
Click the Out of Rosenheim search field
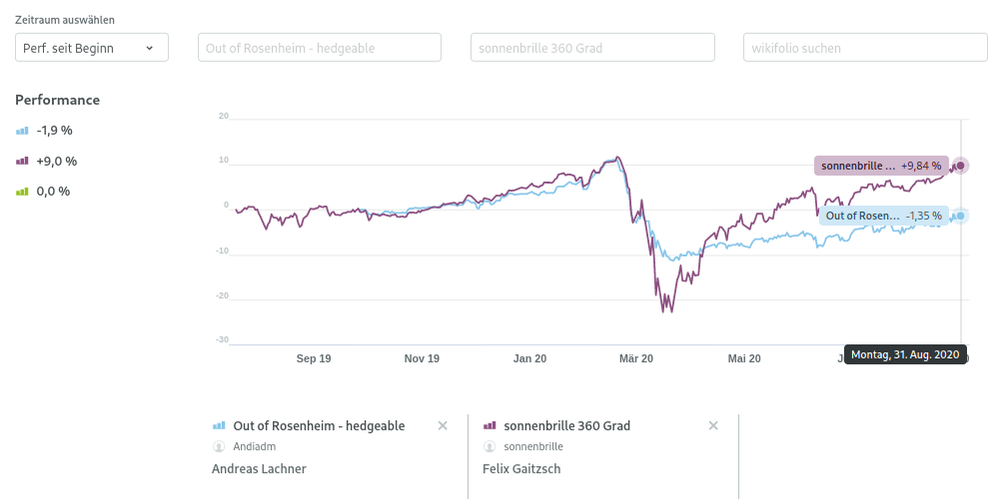(319, 47)
